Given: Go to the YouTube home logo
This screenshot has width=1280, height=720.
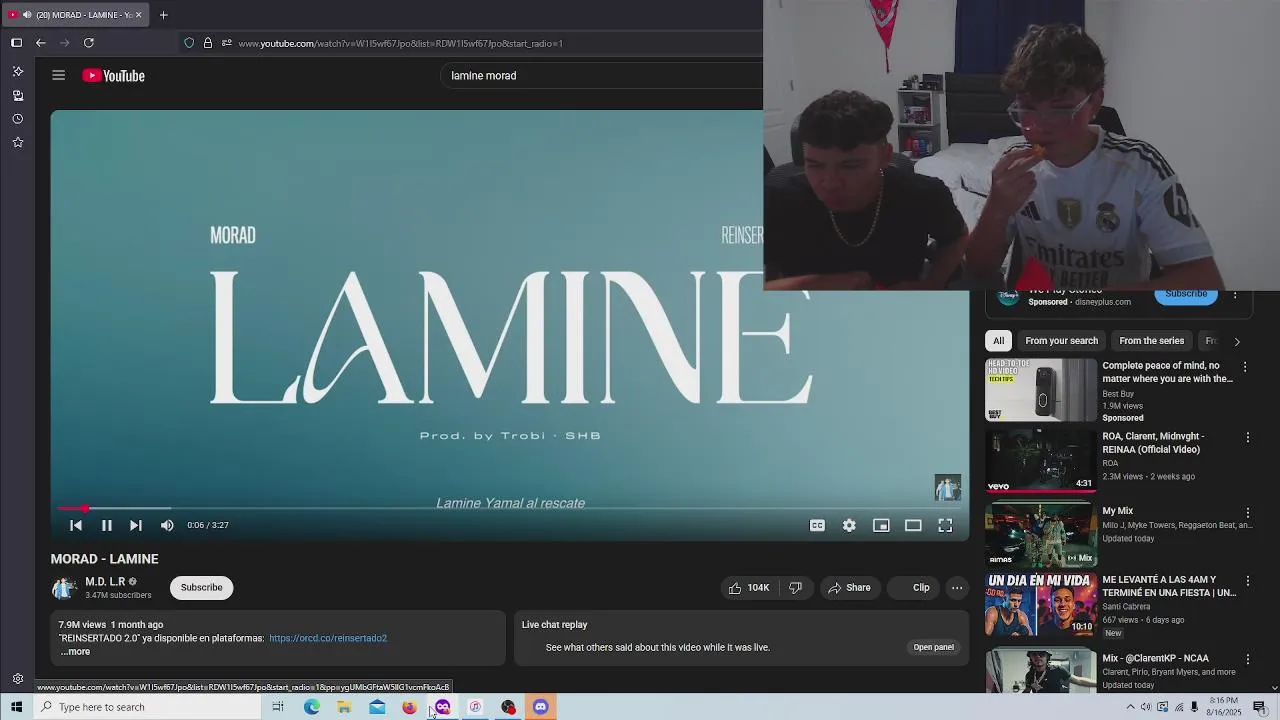Looking at the screenshot, I should (113, 76).
